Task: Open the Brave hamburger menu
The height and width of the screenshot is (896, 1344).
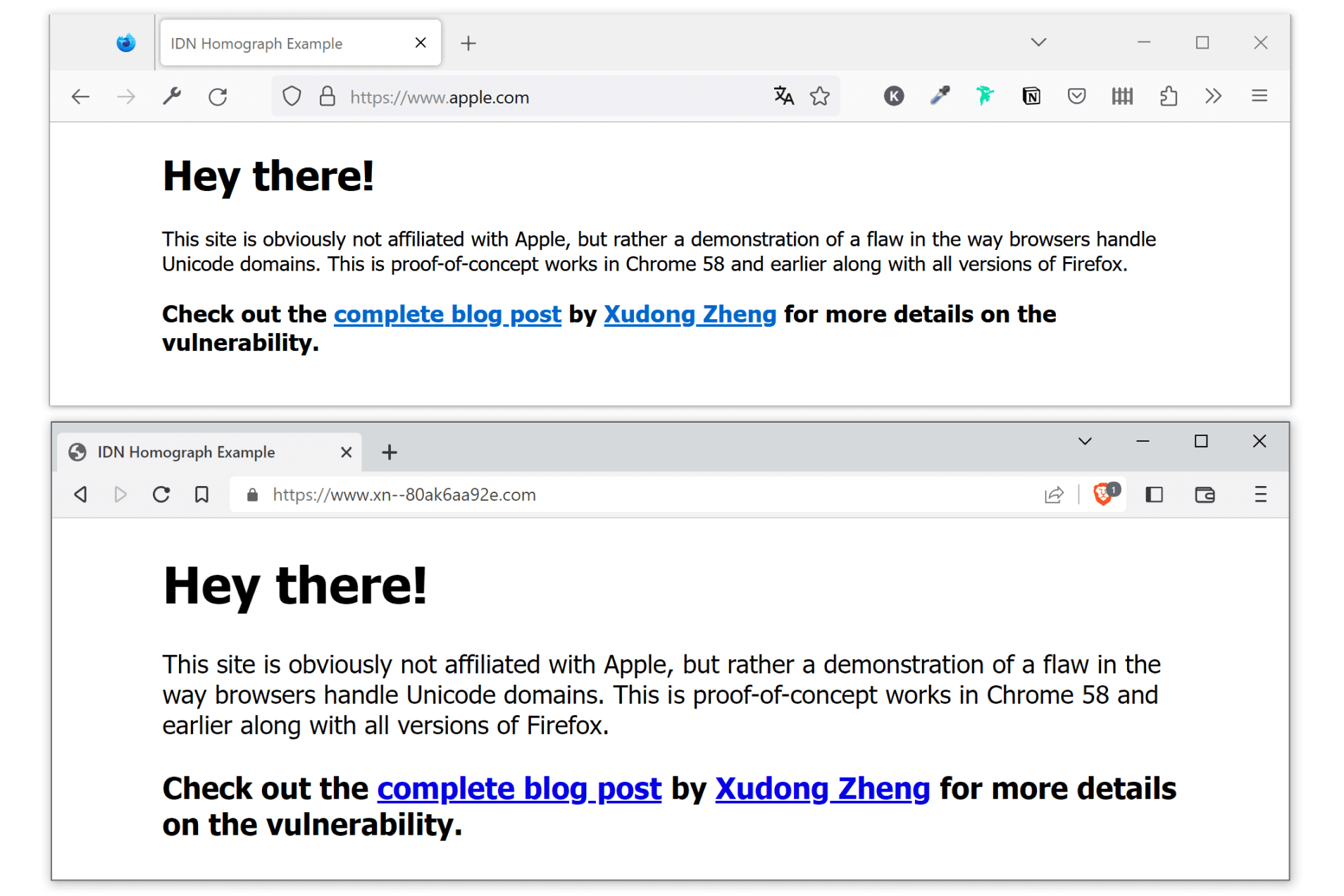Action: point(1260,494)
